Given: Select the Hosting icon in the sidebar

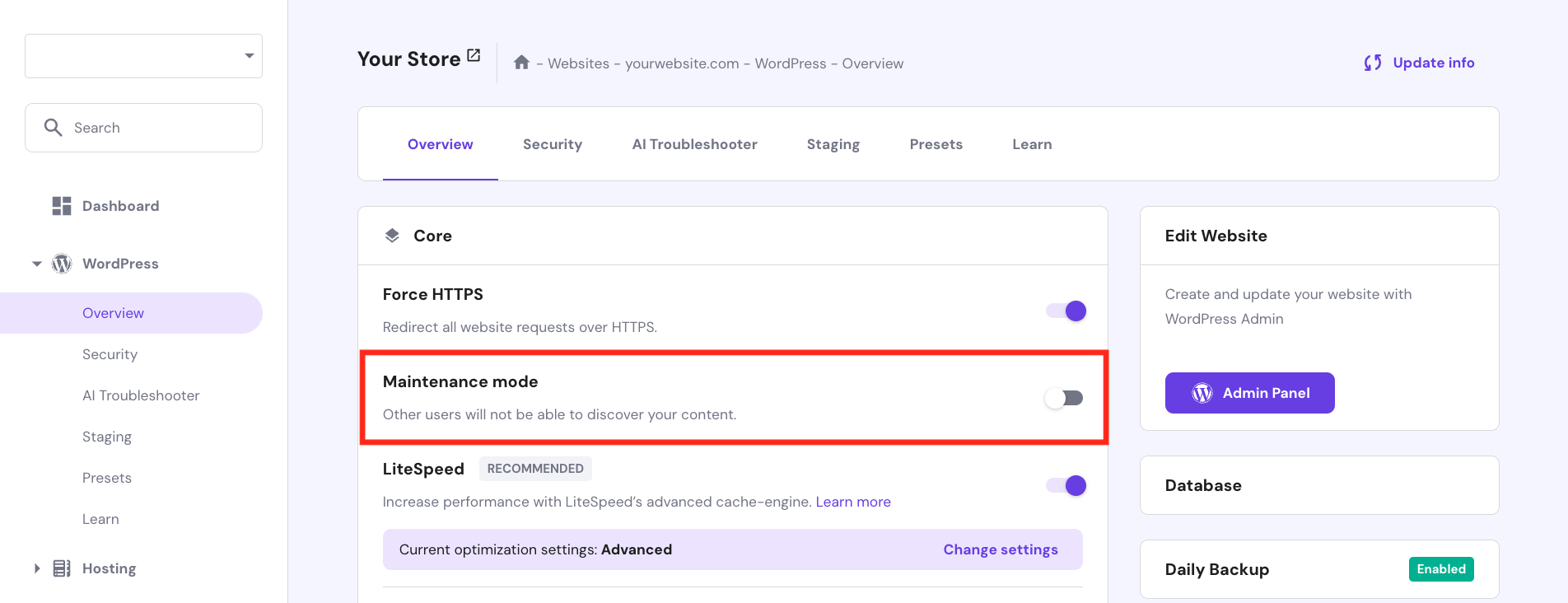Looking at the screenshot, I should (61, 568).
